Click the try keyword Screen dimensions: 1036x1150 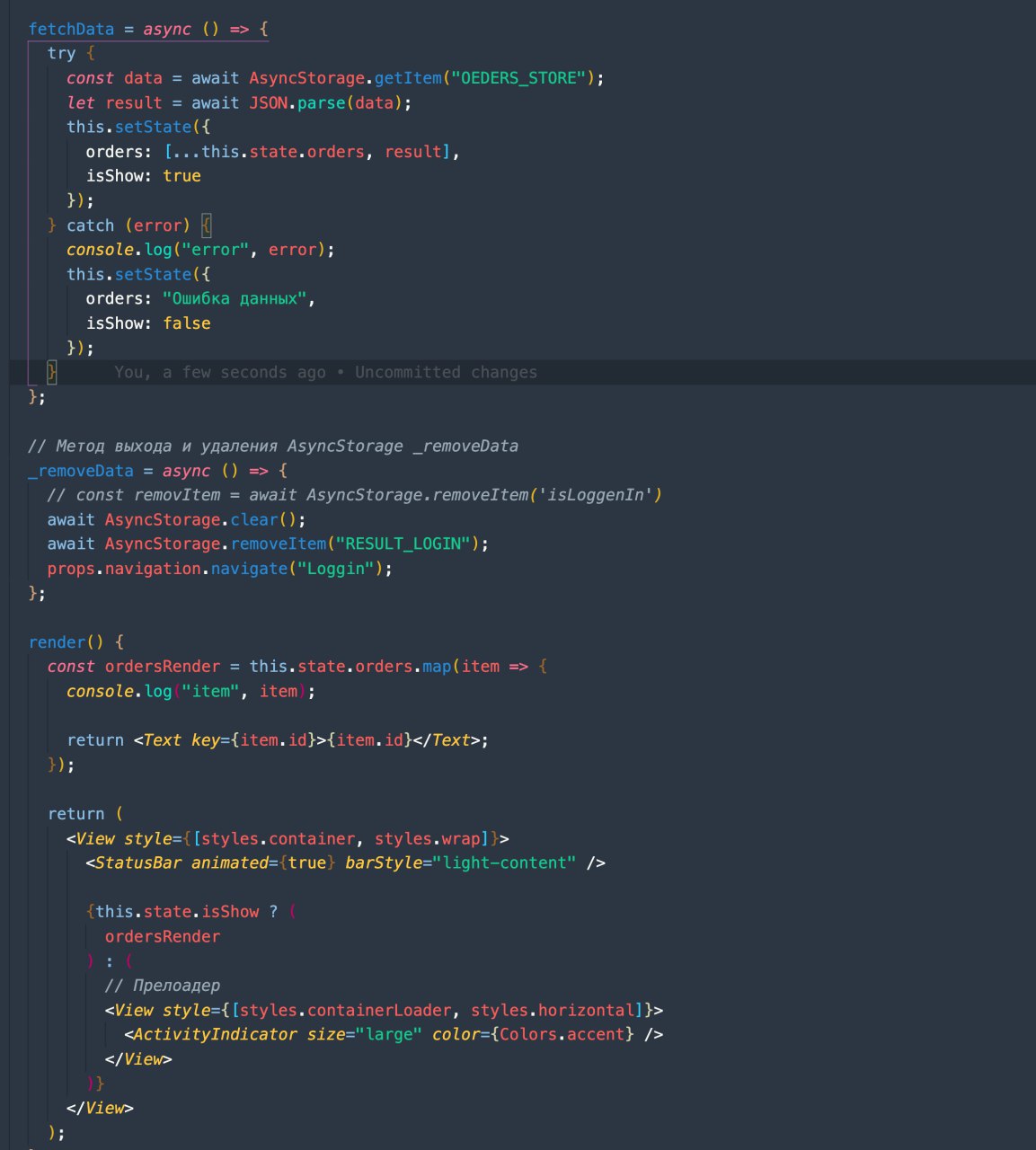tap(62, 53)
